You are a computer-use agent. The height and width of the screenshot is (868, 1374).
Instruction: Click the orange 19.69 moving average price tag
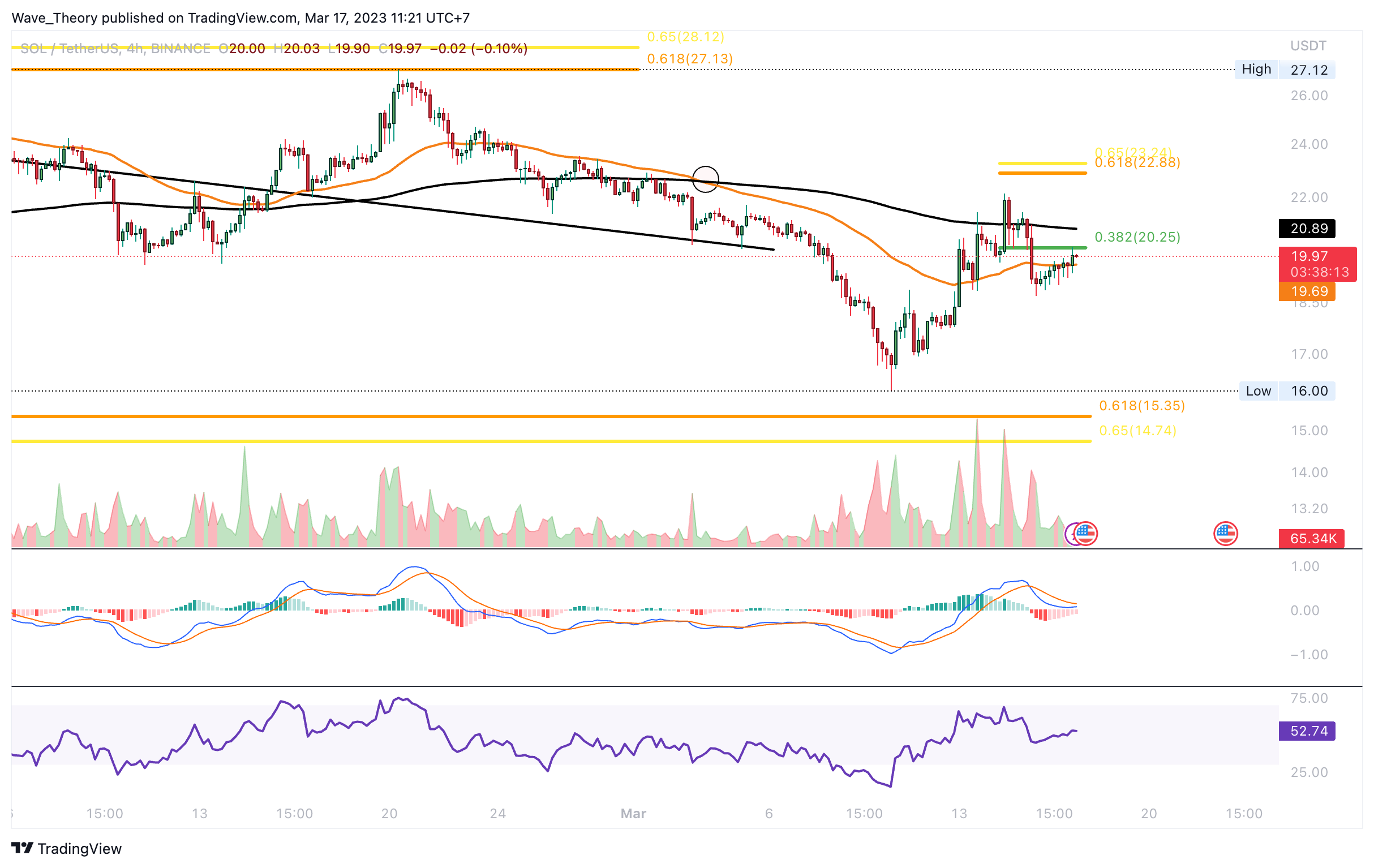1307,291
